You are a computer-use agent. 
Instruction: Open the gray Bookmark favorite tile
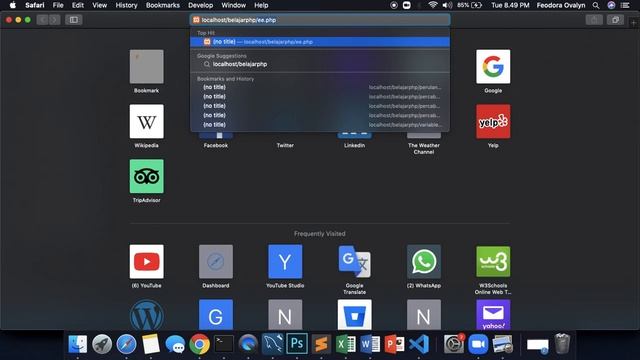[147, 67]
